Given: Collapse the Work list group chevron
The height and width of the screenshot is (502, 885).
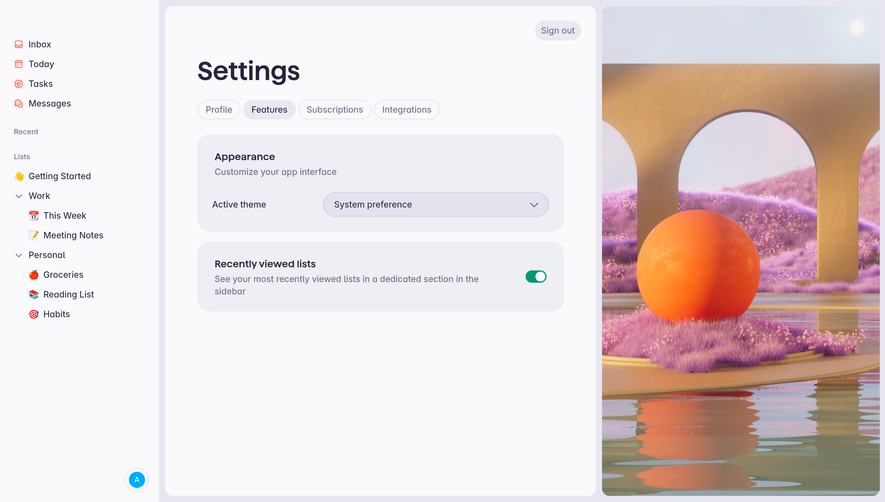Looking at the screenshot, I should coord(19,196).
